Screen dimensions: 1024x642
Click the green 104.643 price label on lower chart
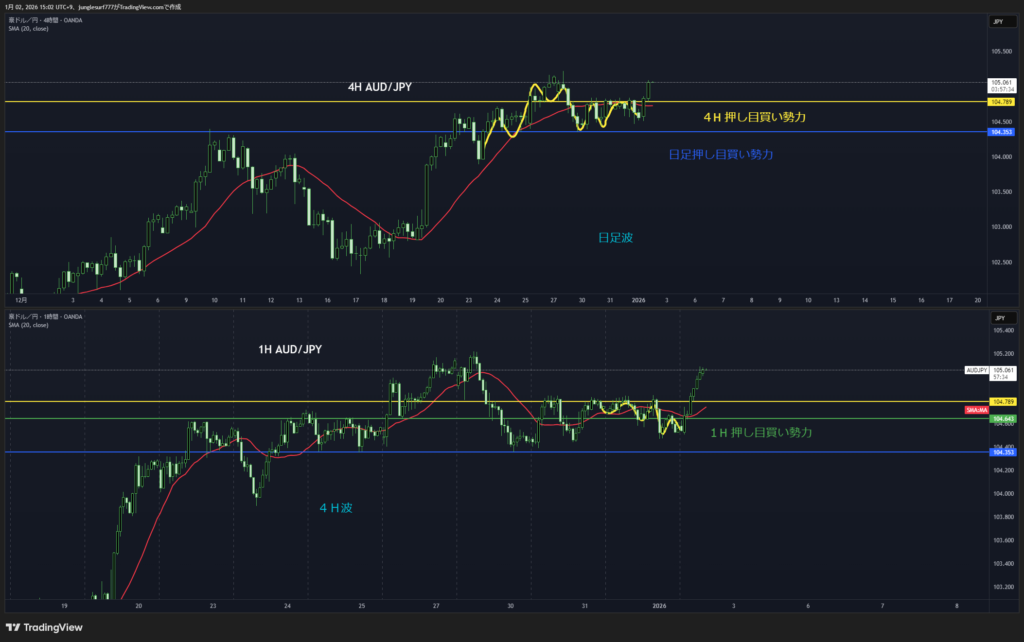1000,418
